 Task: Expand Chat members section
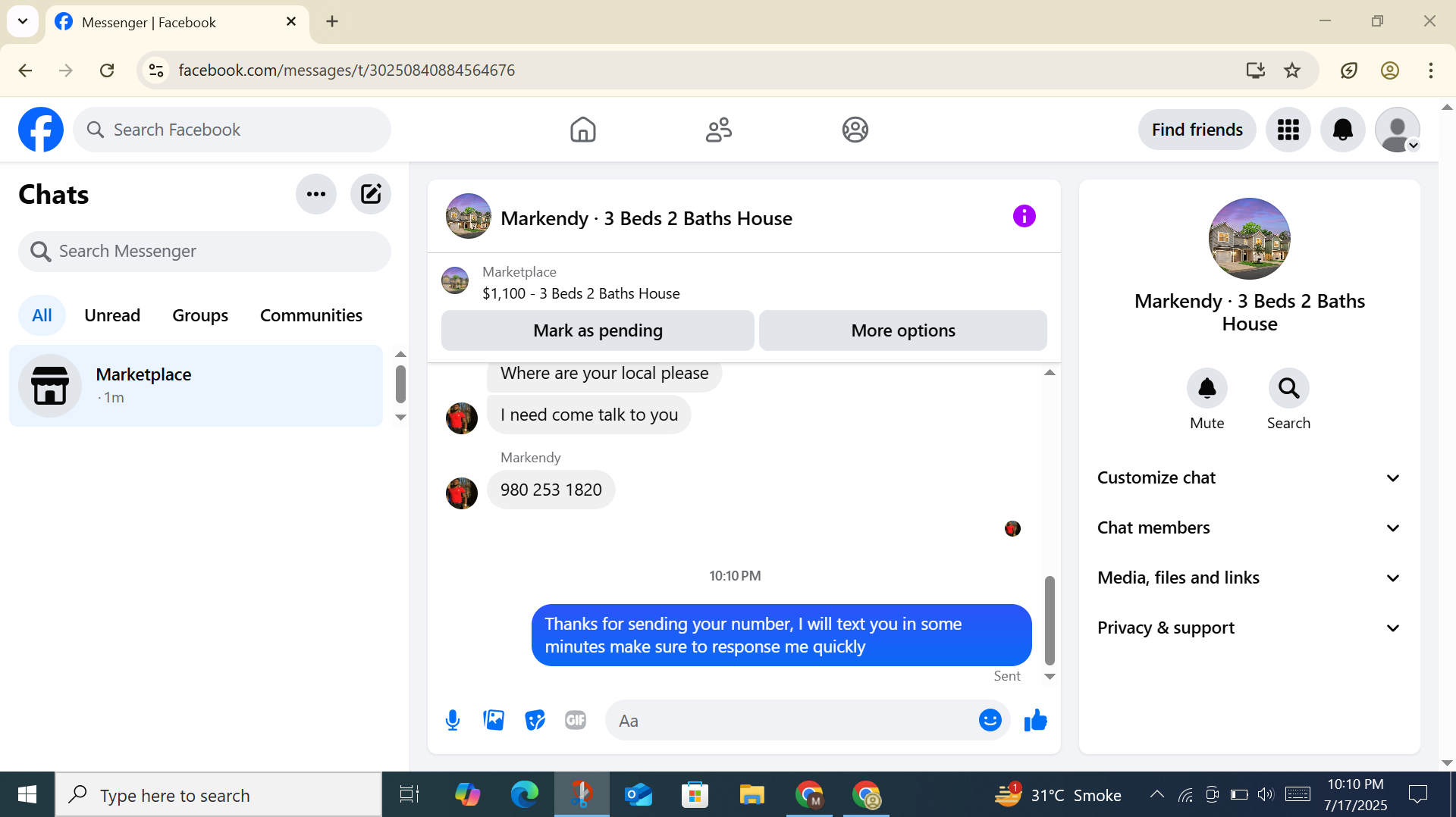1249,527
